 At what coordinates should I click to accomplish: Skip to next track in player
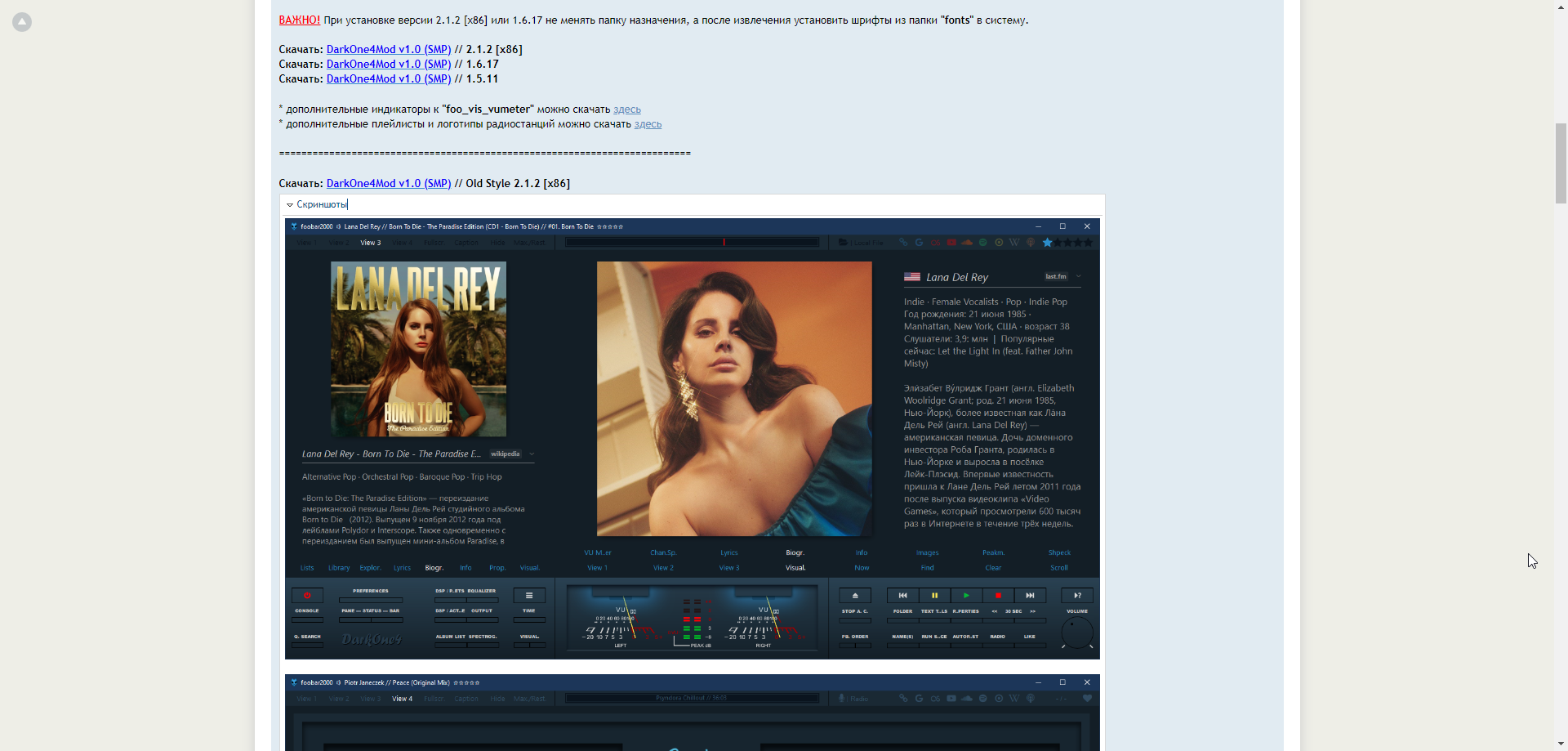(1030, 596)
